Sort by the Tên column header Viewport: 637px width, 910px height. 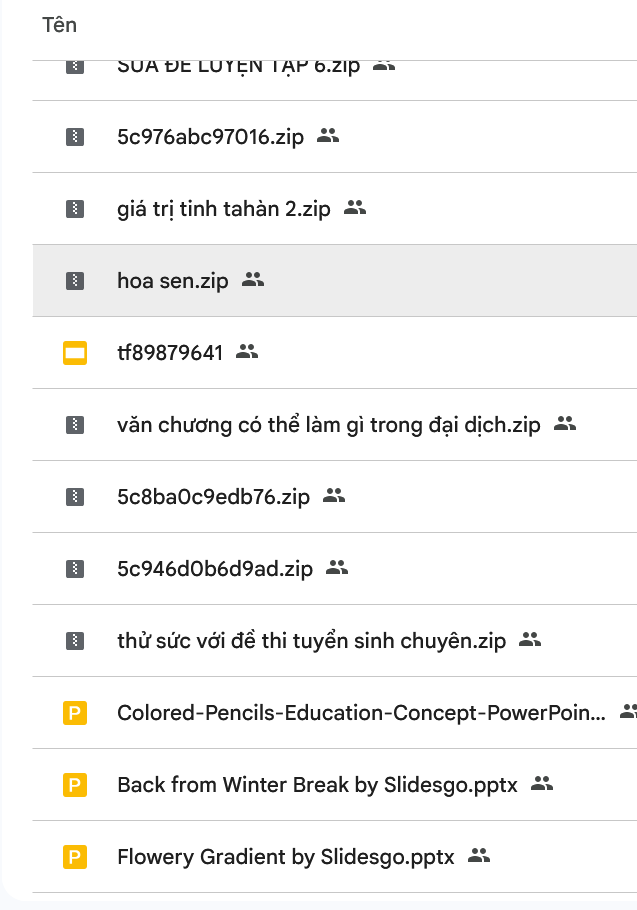pos(59,25)
